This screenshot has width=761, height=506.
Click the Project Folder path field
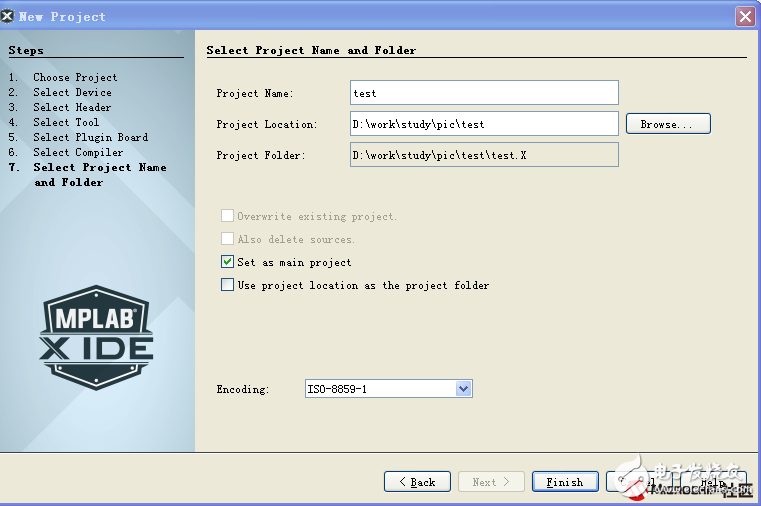click(484, 154)
